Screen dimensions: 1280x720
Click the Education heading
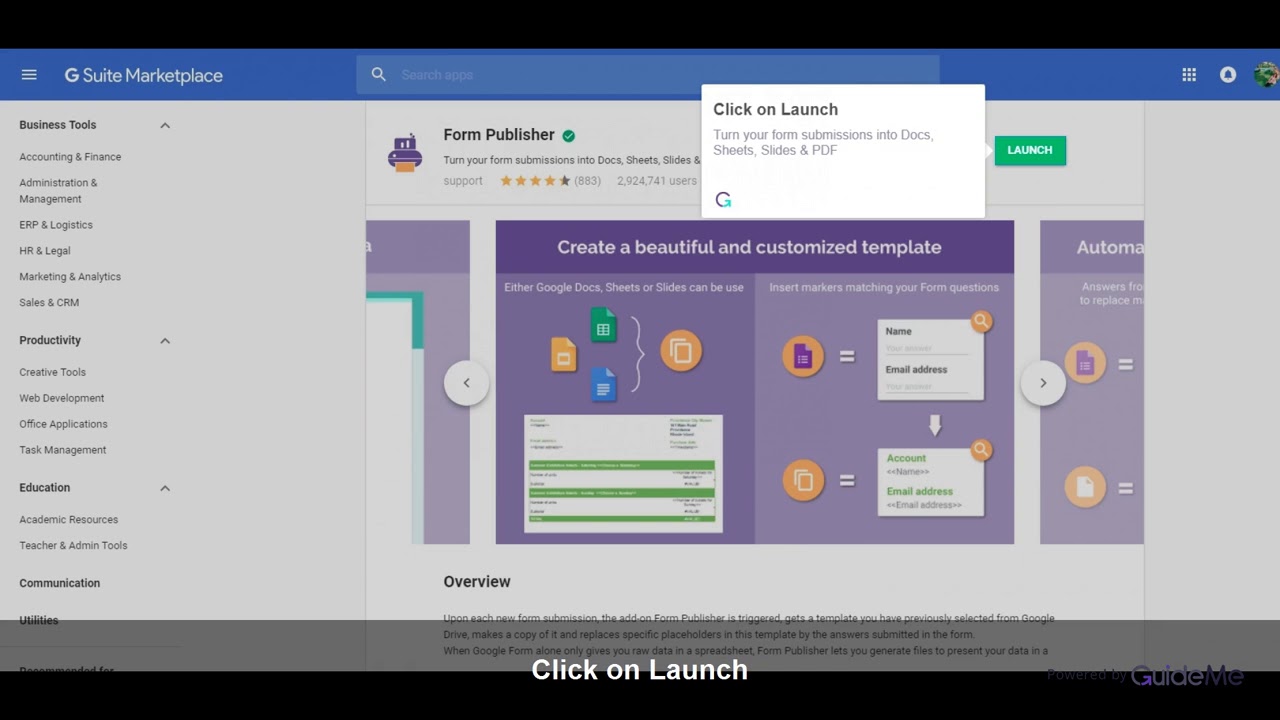click(x=45, y=488)
